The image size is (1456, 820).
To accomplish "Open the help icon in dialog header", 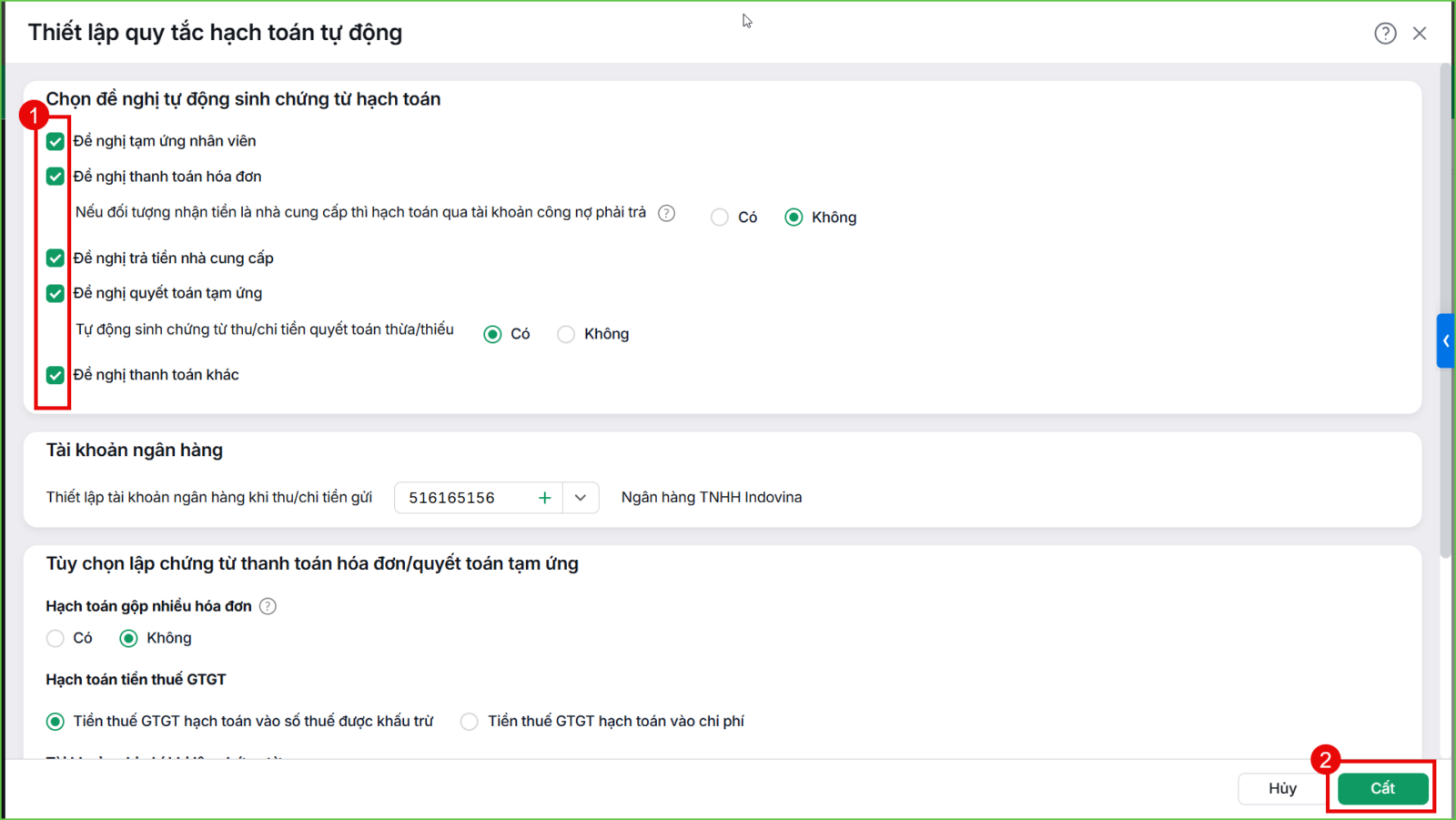I will click(1385, 34).
